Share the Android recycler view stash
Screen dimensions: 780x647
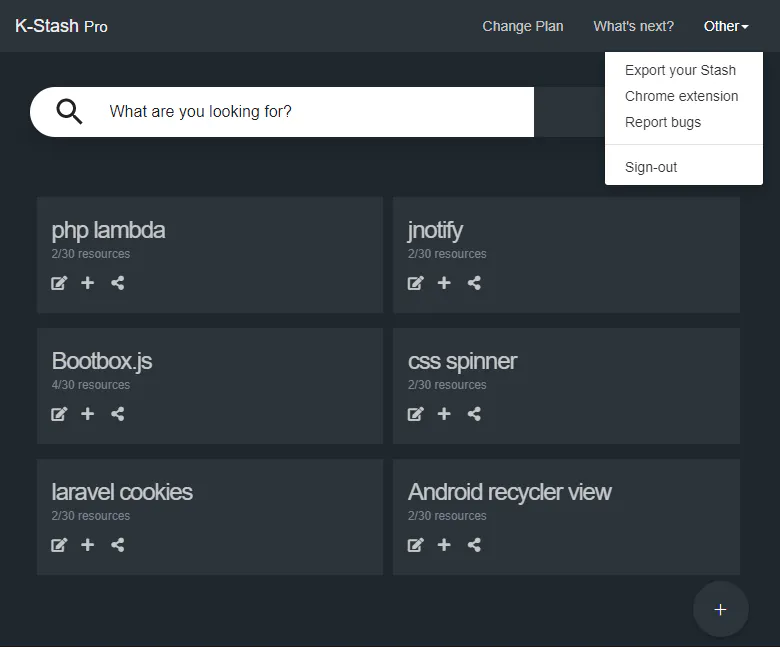coord(474,545)
